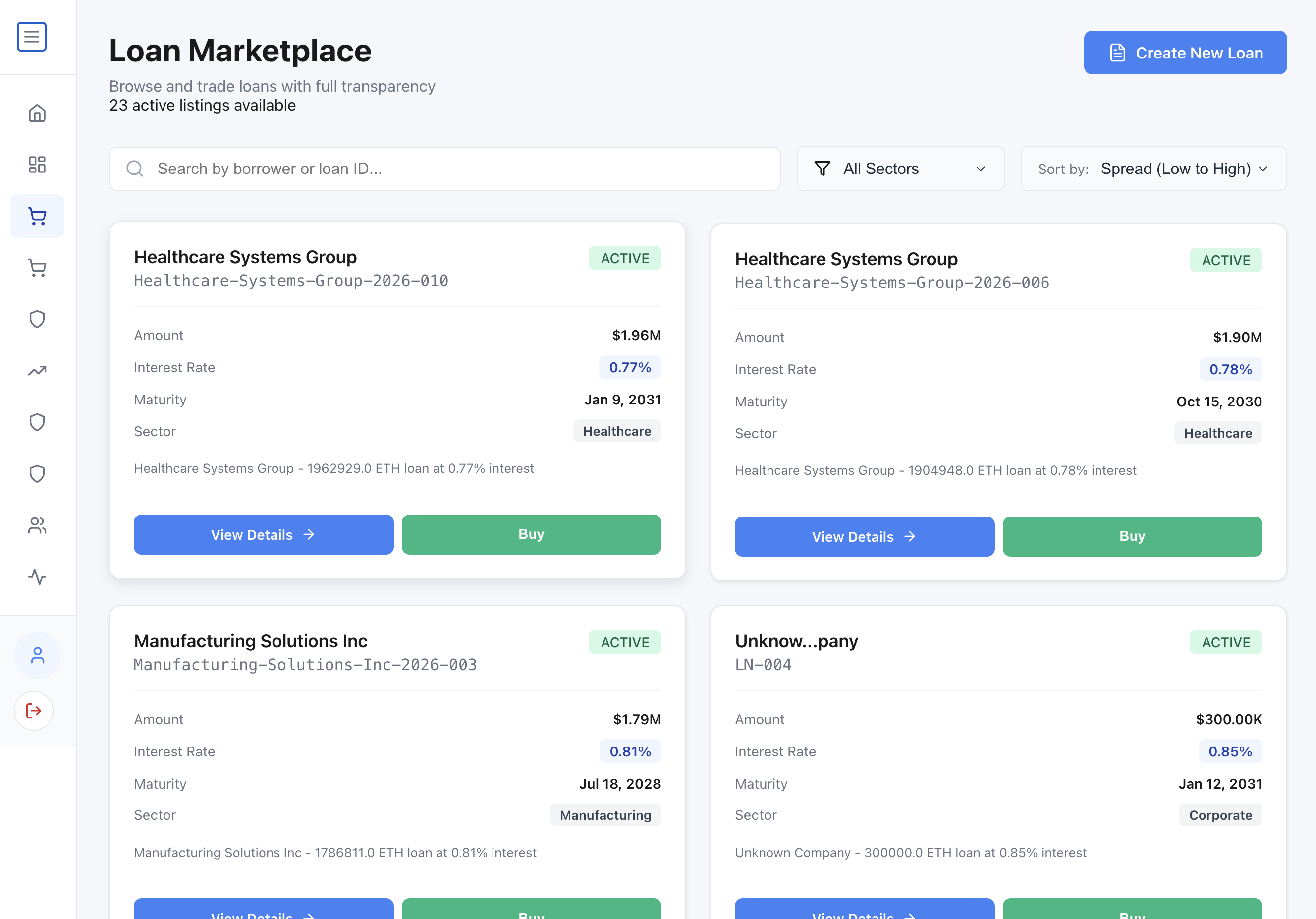Click the filter funnel icon
The height and width of the screenshot is (919, 1316).
tap(822, 169)
